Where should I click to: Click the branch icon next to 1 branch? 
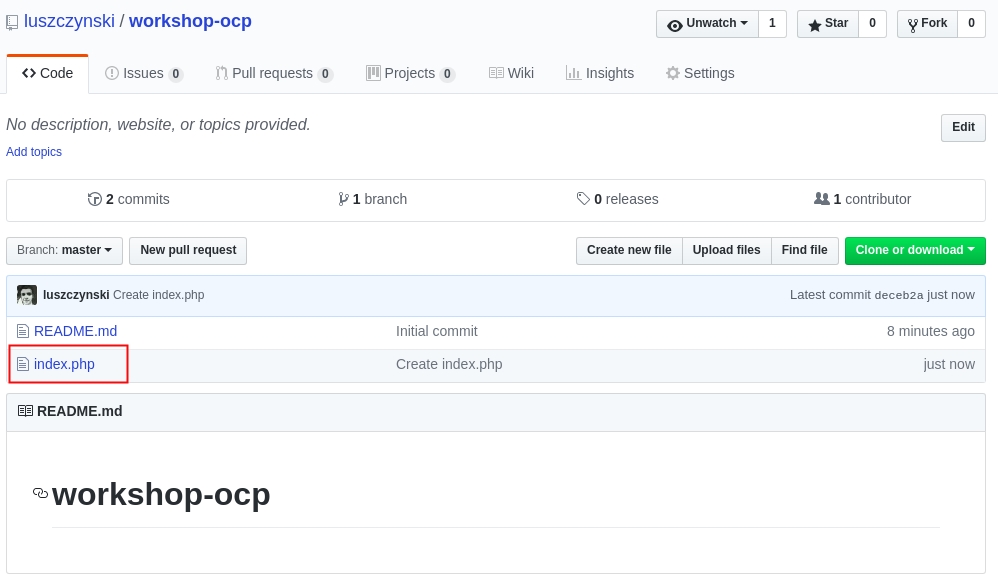(343, 199)
